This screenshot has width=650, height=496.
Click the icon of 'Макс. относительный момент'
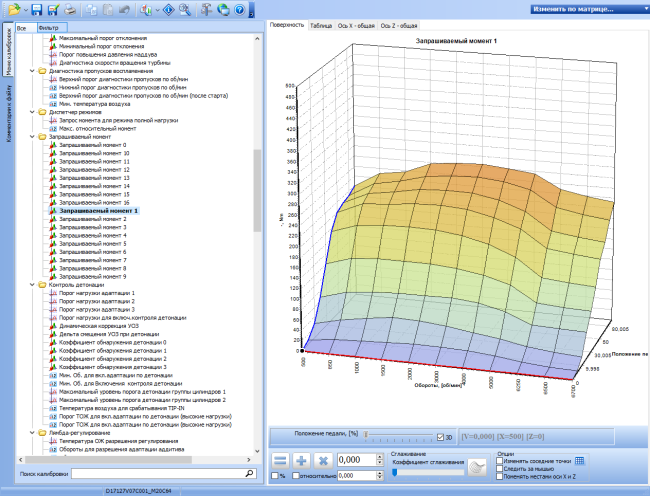click(53, 128)
